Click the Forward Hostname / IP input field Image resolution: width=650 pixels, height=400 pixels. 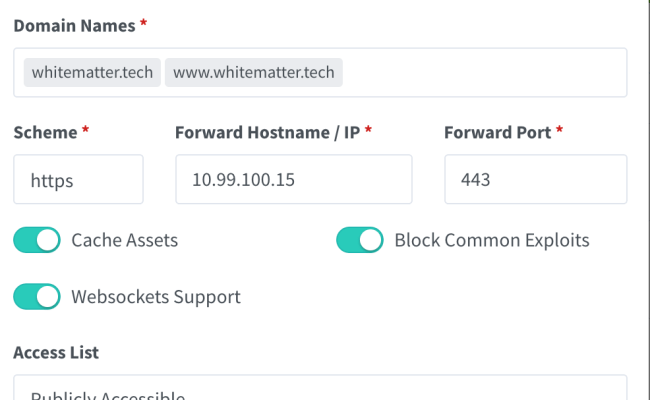tap(293, 180)
